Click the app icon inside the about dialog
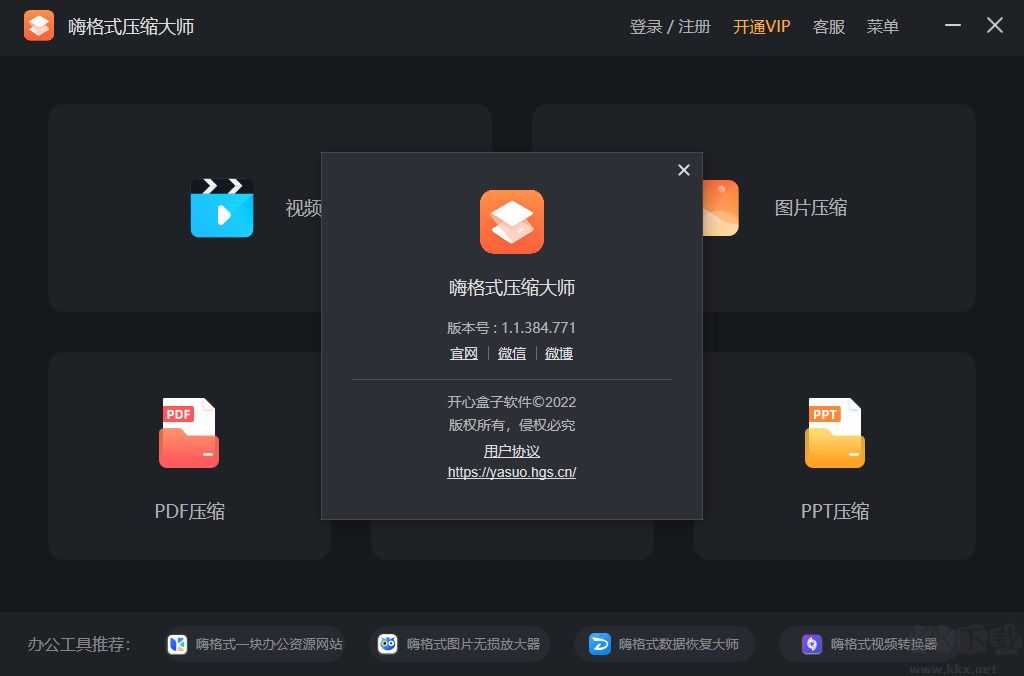The width and height of the screenshot is (1024, 676). pos(511,222)
